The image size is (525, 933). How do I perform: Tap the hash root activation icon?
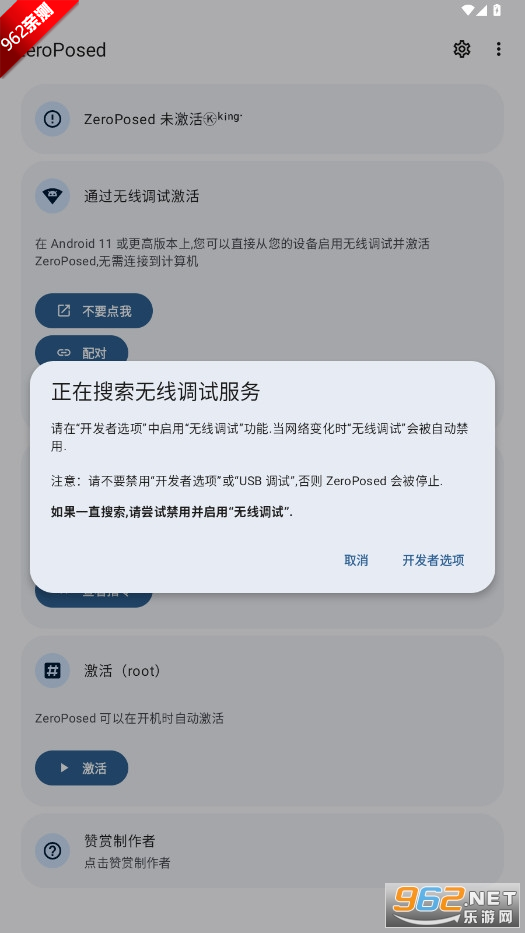(x=52, y=671)
